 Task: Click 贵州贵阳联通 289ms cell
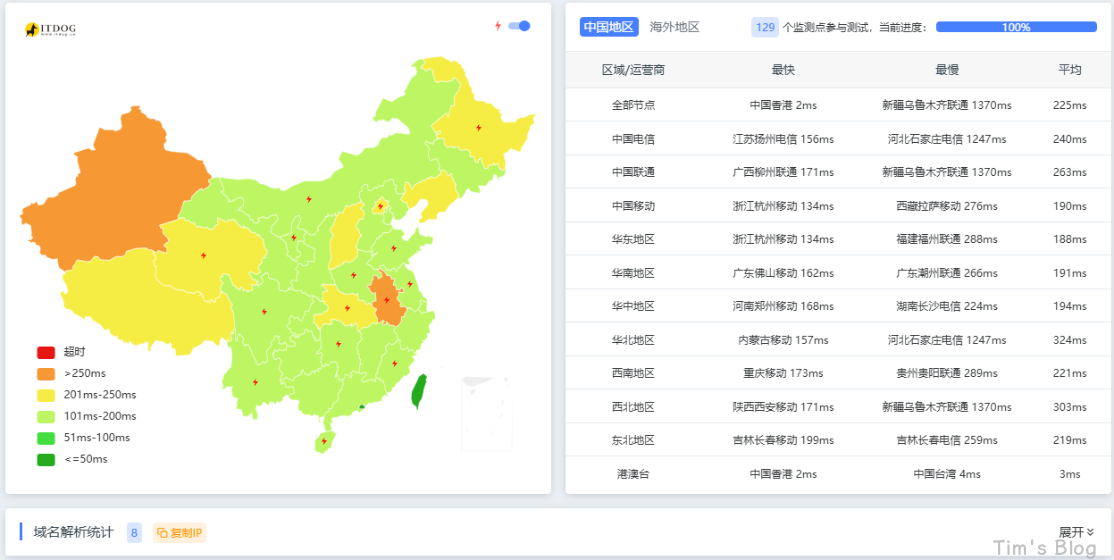947,373
